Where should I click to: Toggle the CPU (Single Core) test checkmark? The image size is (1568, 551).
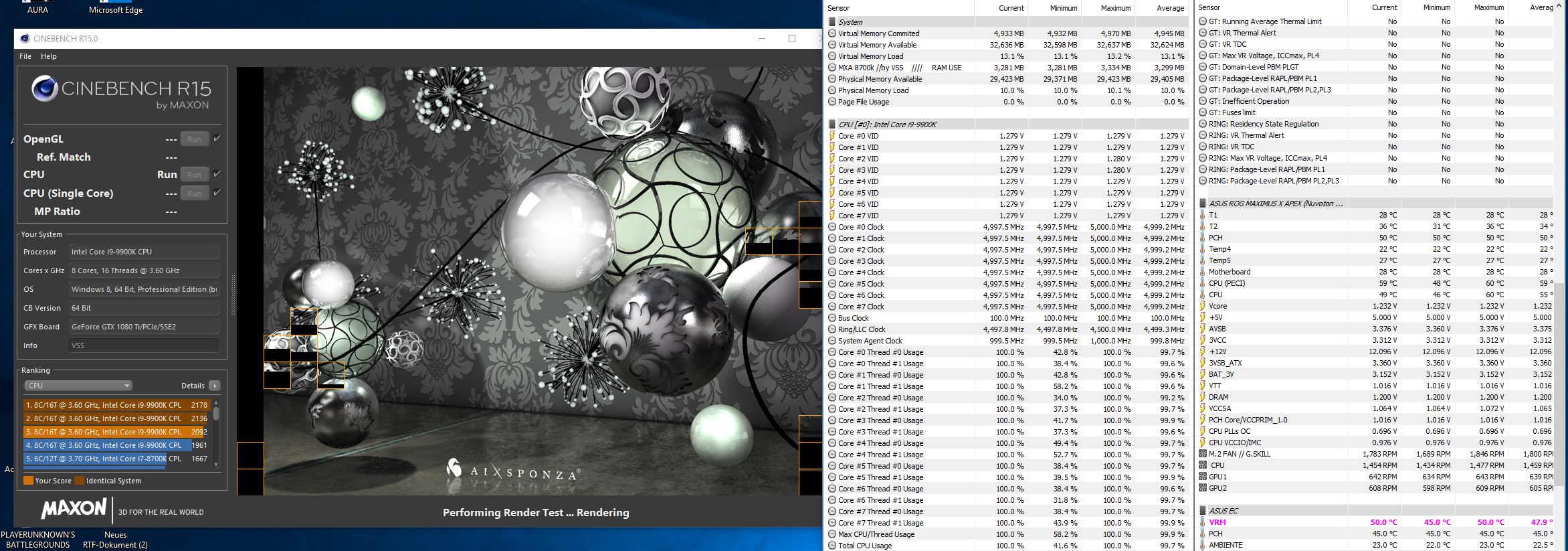(x=217, y=193)
